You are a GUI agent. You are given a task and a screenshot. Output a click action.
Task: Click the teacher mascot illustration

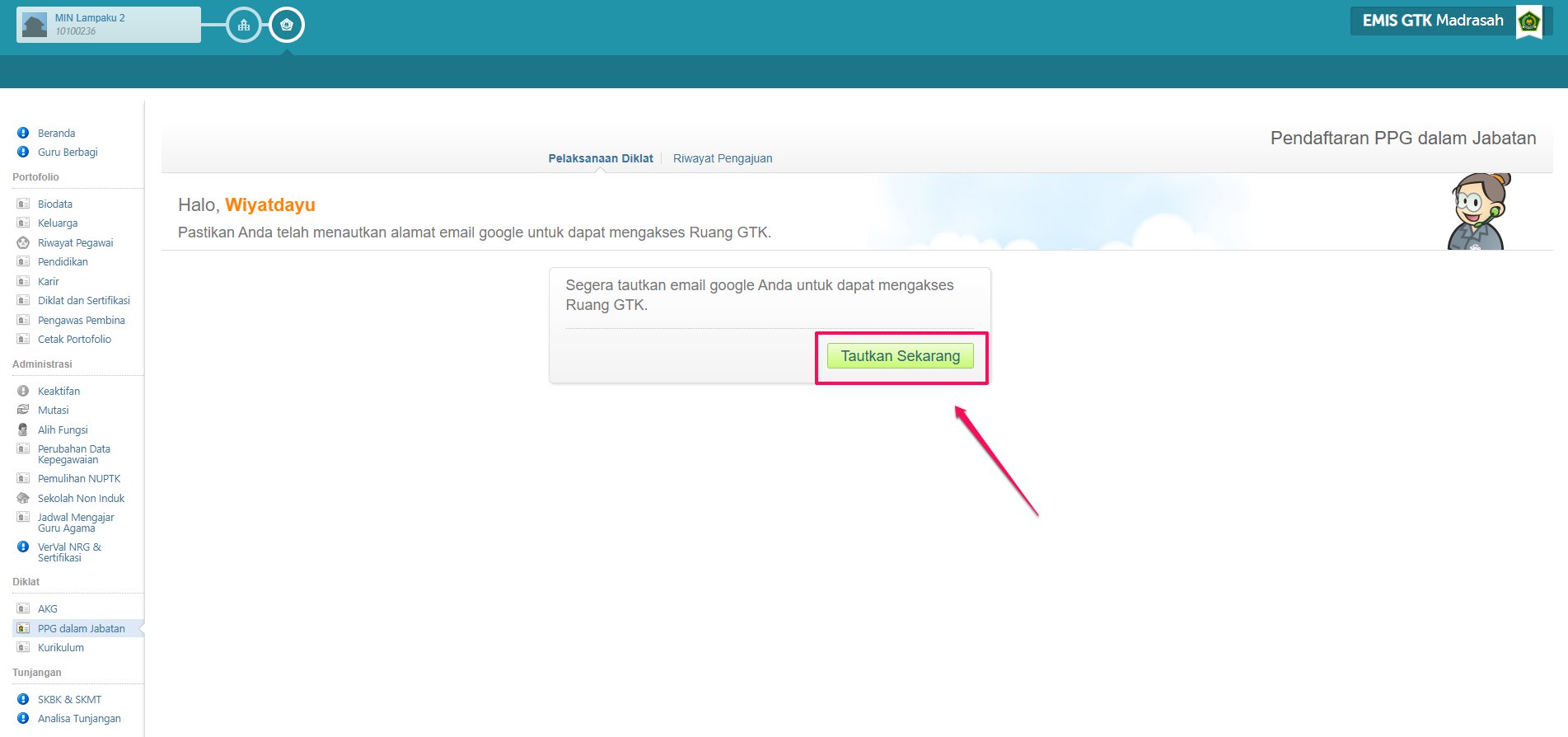tap(1478, 211)
